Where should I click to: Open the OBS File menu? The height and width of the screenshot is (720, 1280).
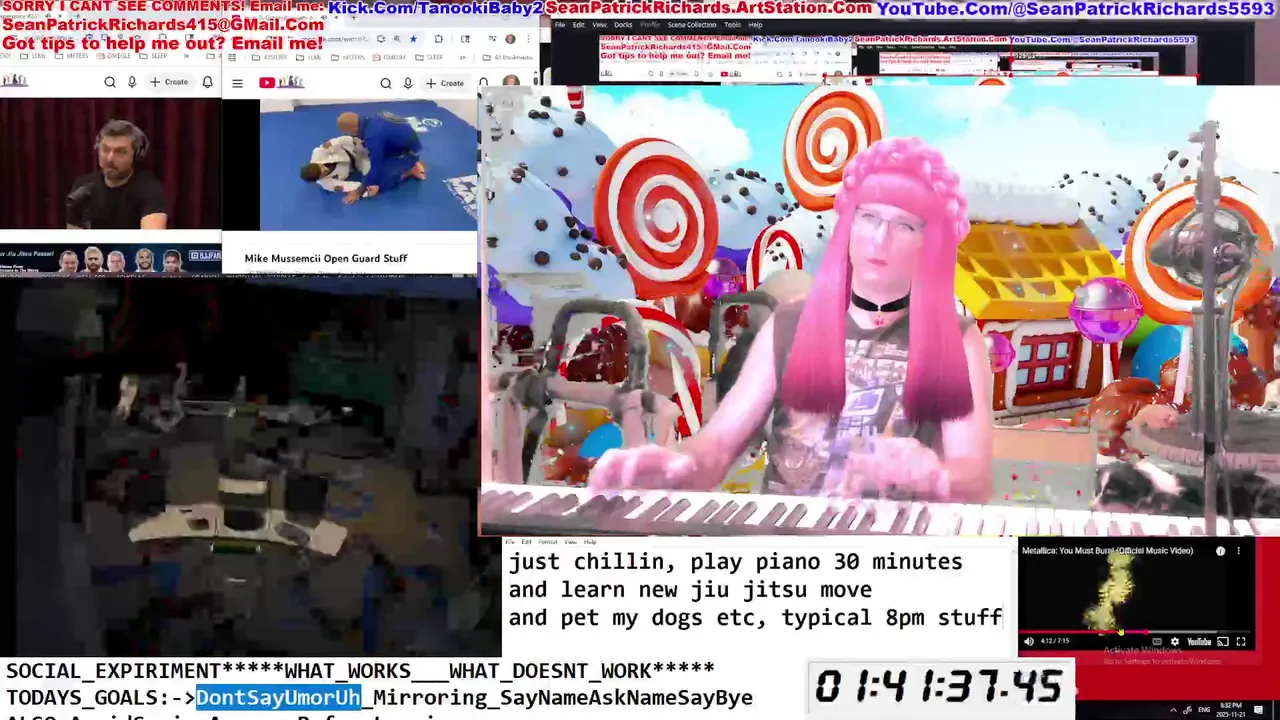560,25
